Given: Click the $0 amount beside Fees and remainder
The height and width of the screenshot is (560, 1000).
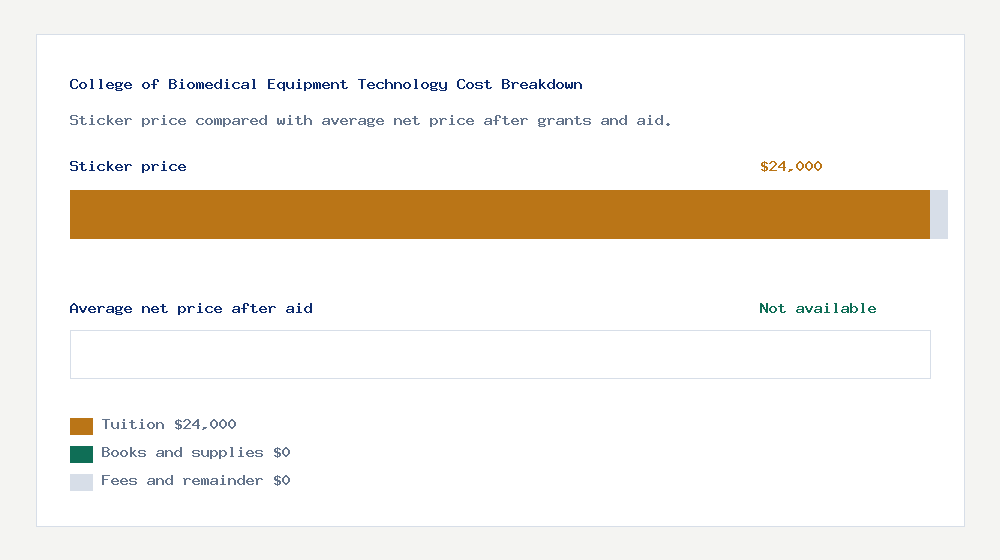Looking at the screenshot, I should pos(282,481).
